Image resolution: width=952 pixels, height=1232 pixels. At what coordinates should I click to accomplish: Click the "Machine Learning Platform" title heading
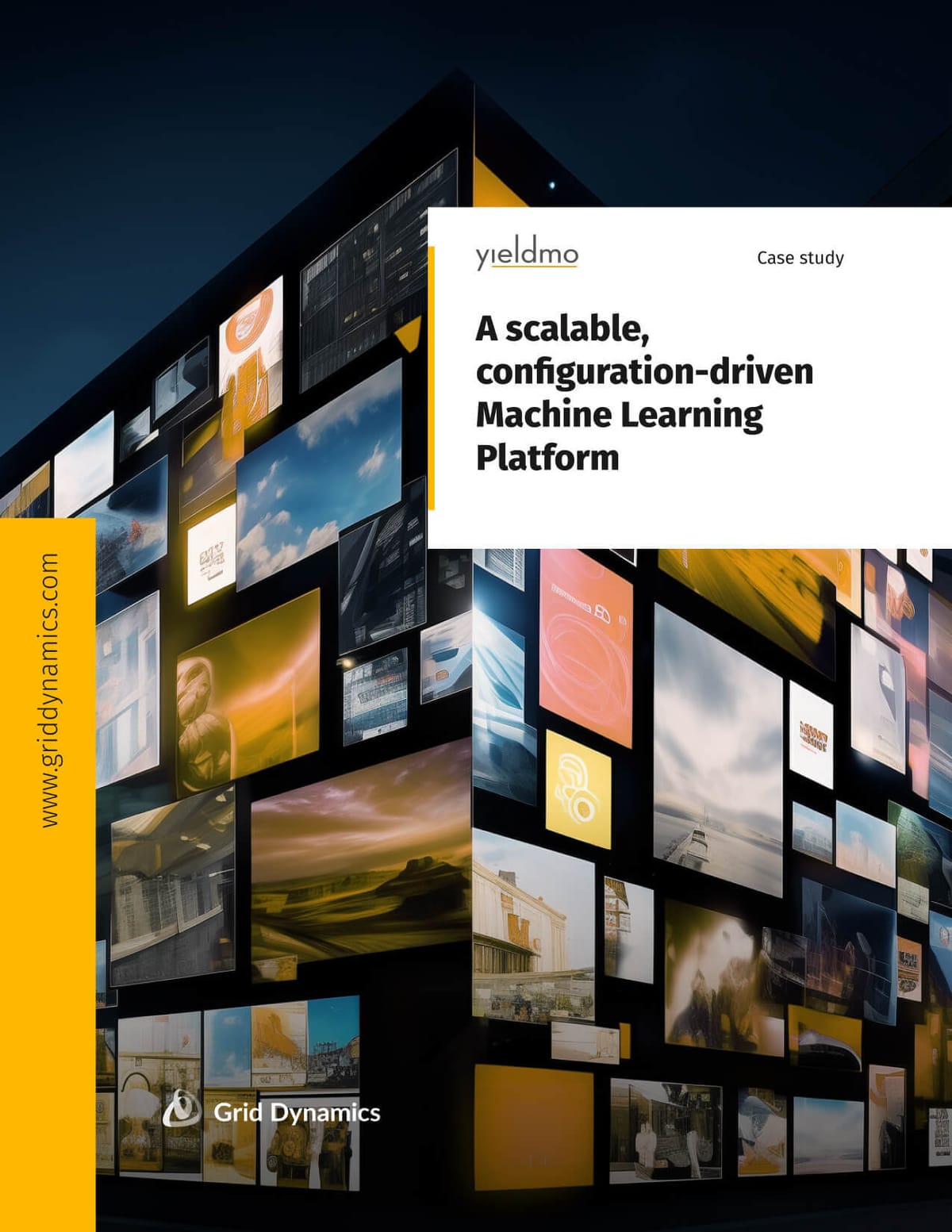[x=643, y=393]
